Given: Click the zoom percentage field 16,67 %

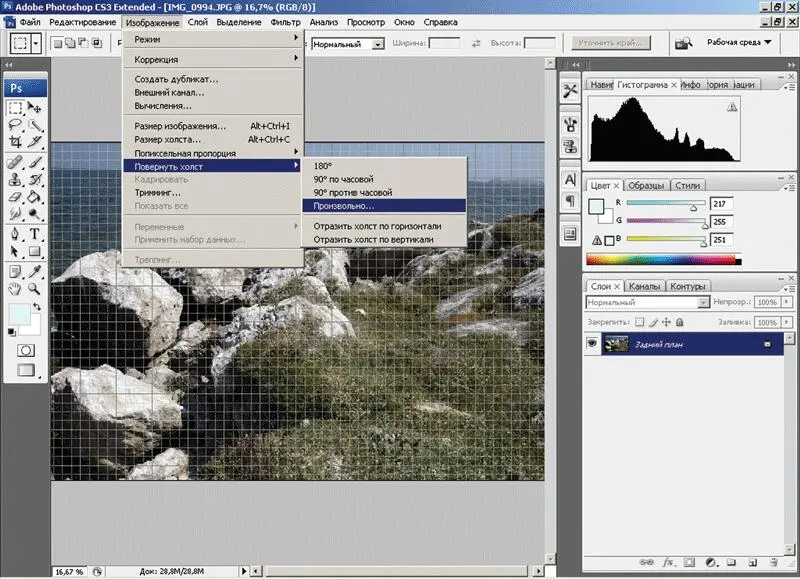Looking at the screenshot, I should [x=69, y=572].
